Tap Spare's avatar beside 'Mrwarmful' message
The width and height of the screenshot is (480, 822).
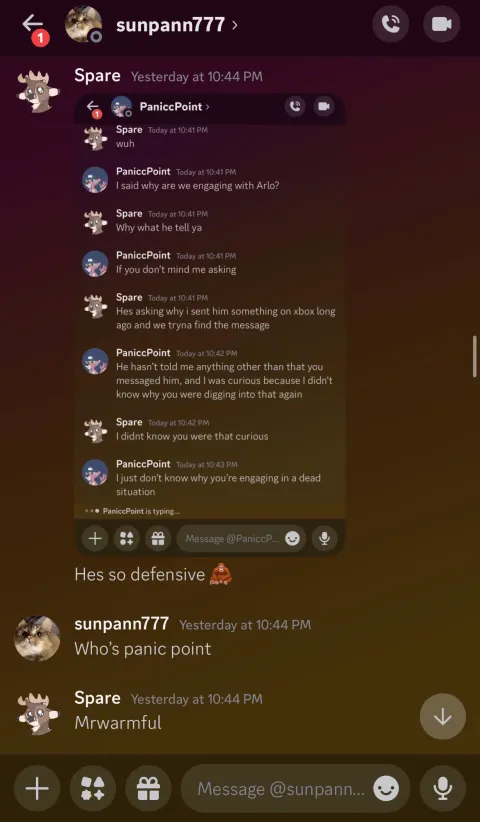point(37,714)
